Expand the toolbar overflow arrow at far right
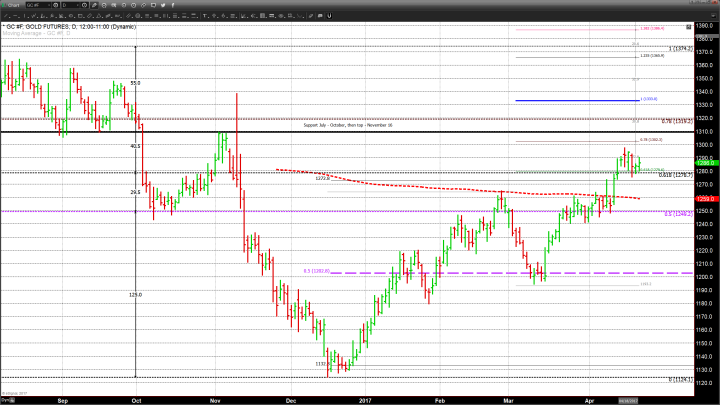This screenshot has width=720, height=405. pos(714,16)
